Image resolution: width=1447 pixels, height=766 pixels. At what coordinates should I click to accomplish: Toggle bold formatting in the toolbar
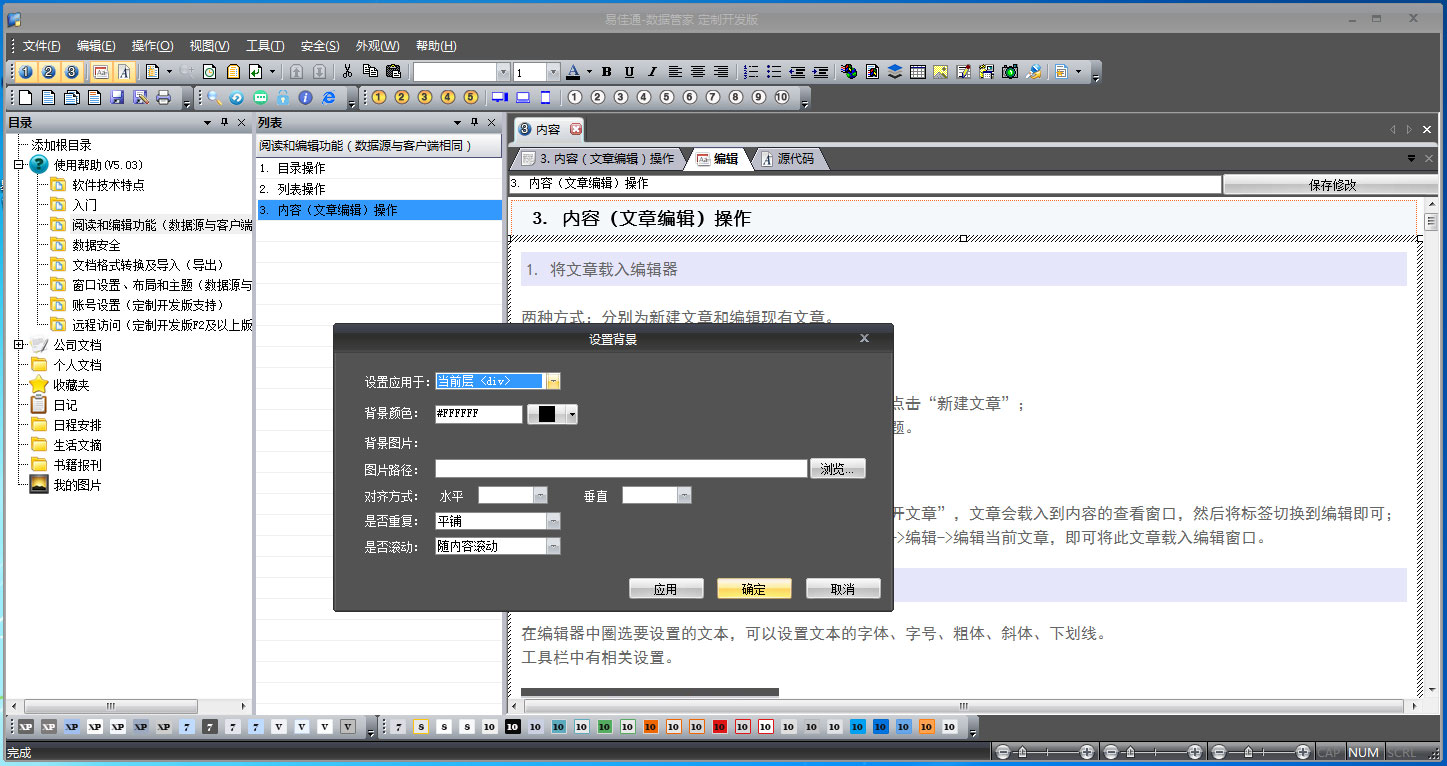tap(605, 71)
